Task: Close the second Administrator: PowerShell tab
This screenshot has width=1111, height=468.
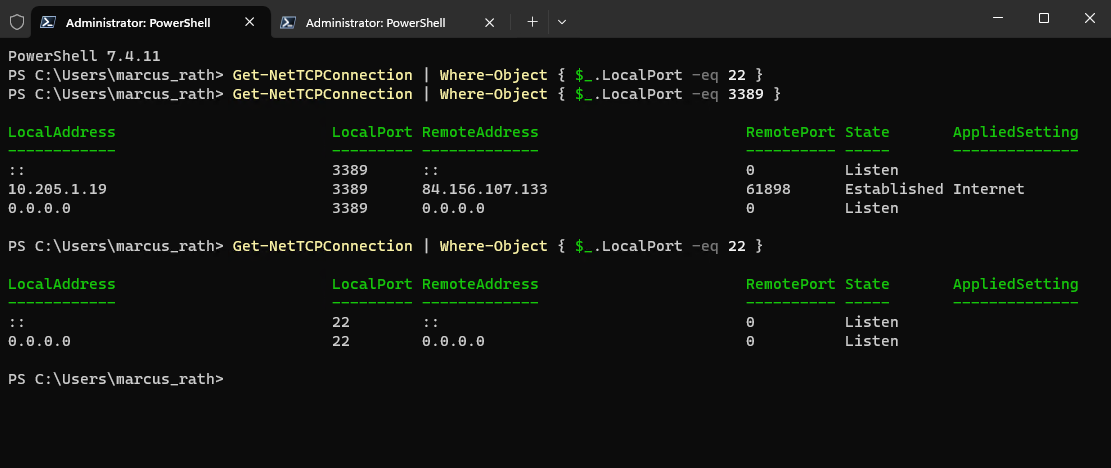Action: coord(489,22)
